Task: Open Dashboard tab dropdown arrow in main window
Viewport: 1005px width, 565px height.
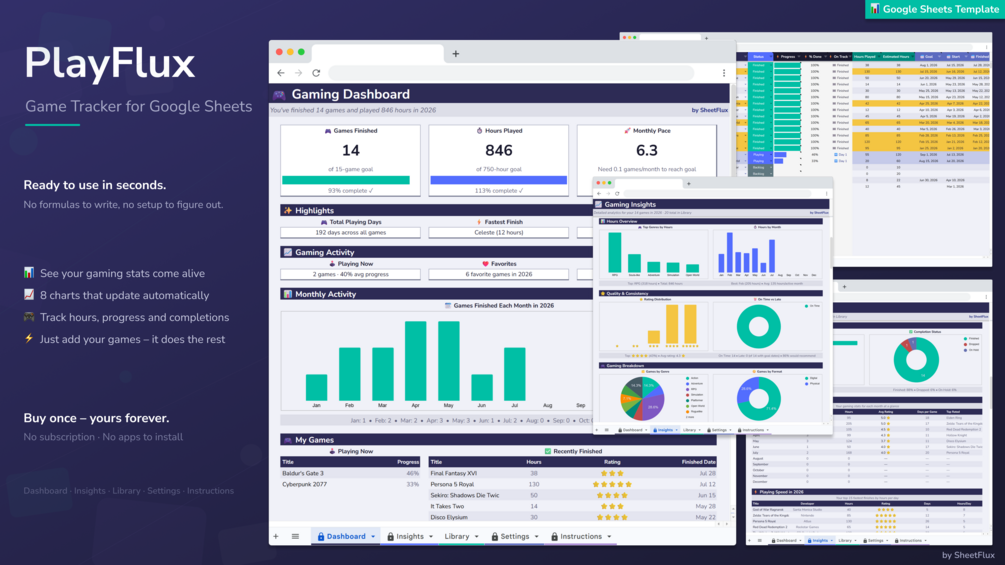Action: tap(373, 537)
